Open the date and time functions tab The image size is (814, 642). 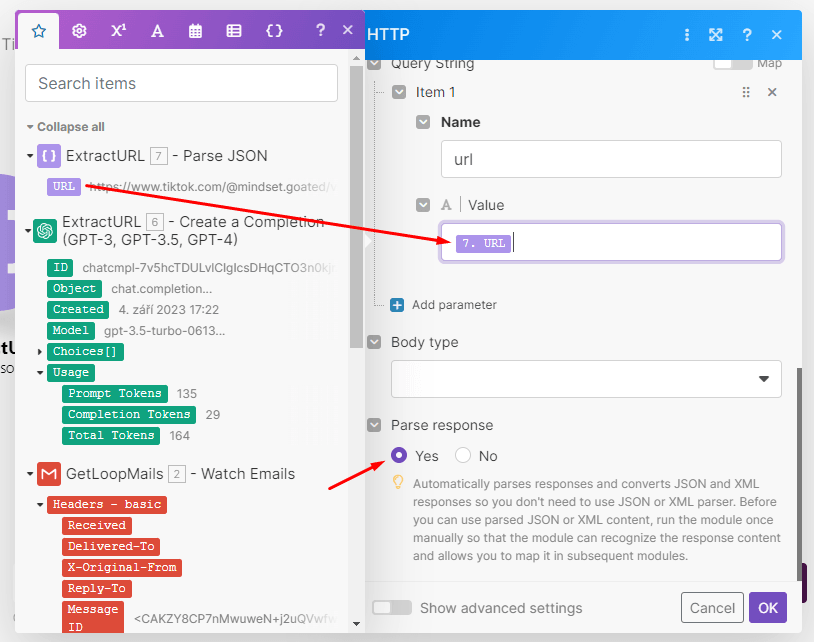tap(196, 31)
